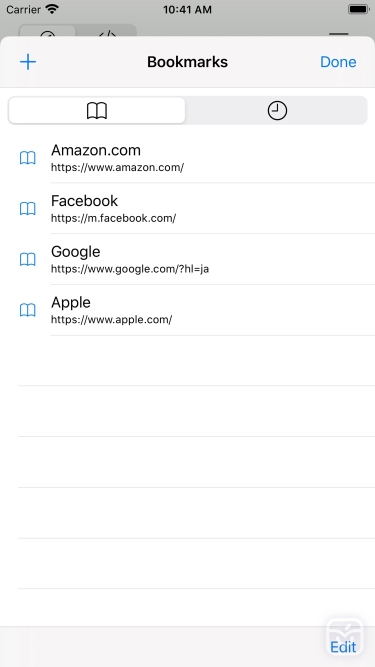
Task: Switch to the bookmarks book tab
Action: point(97,111)
